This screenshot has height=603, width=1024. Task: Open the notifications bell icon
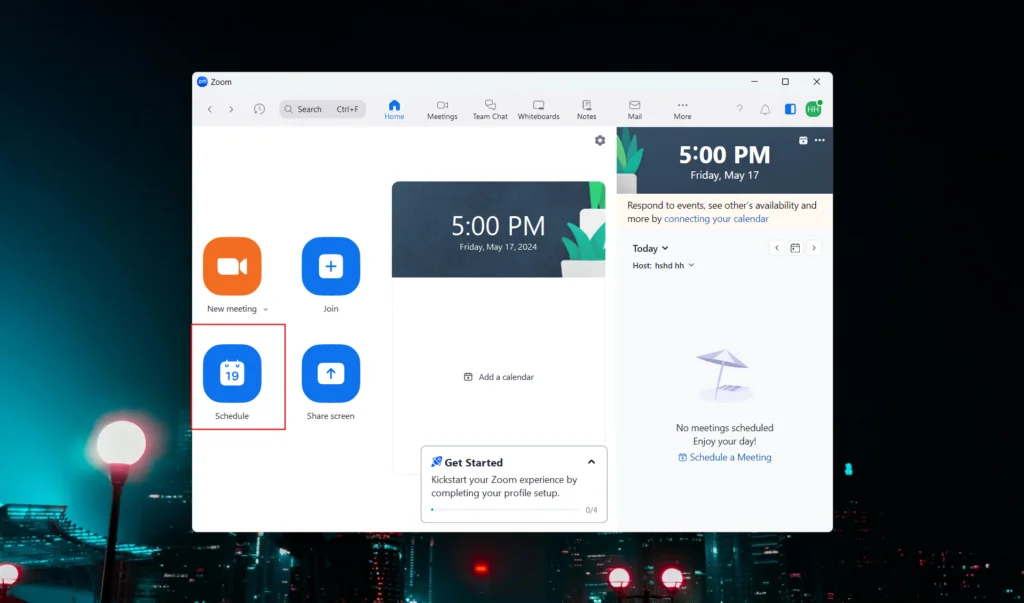pos(765,109)
